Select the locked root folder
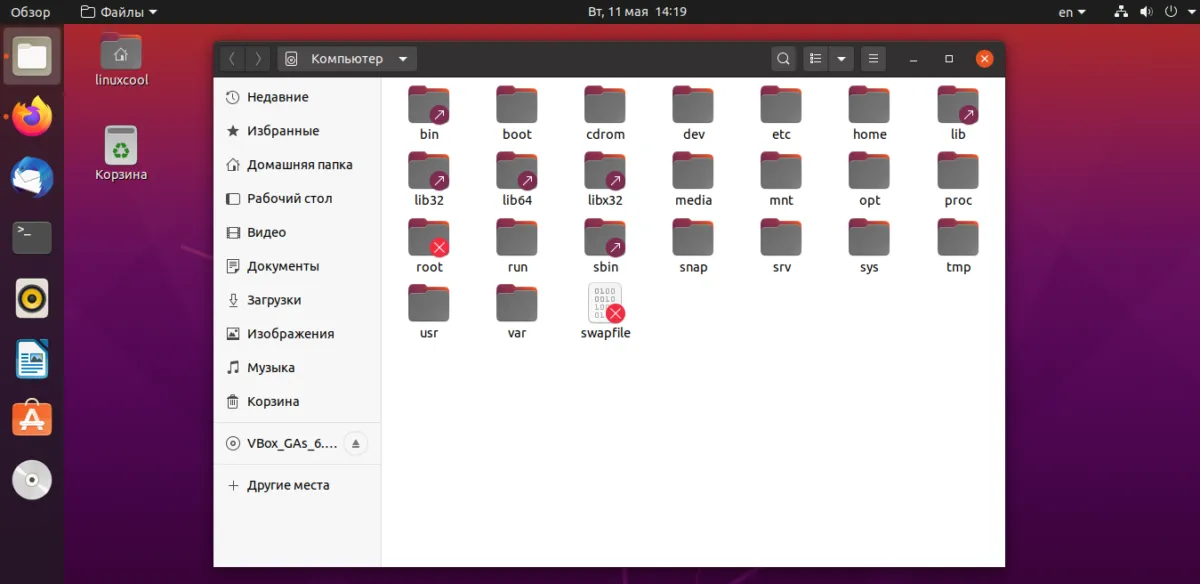1200x584 pixels. 429,246
